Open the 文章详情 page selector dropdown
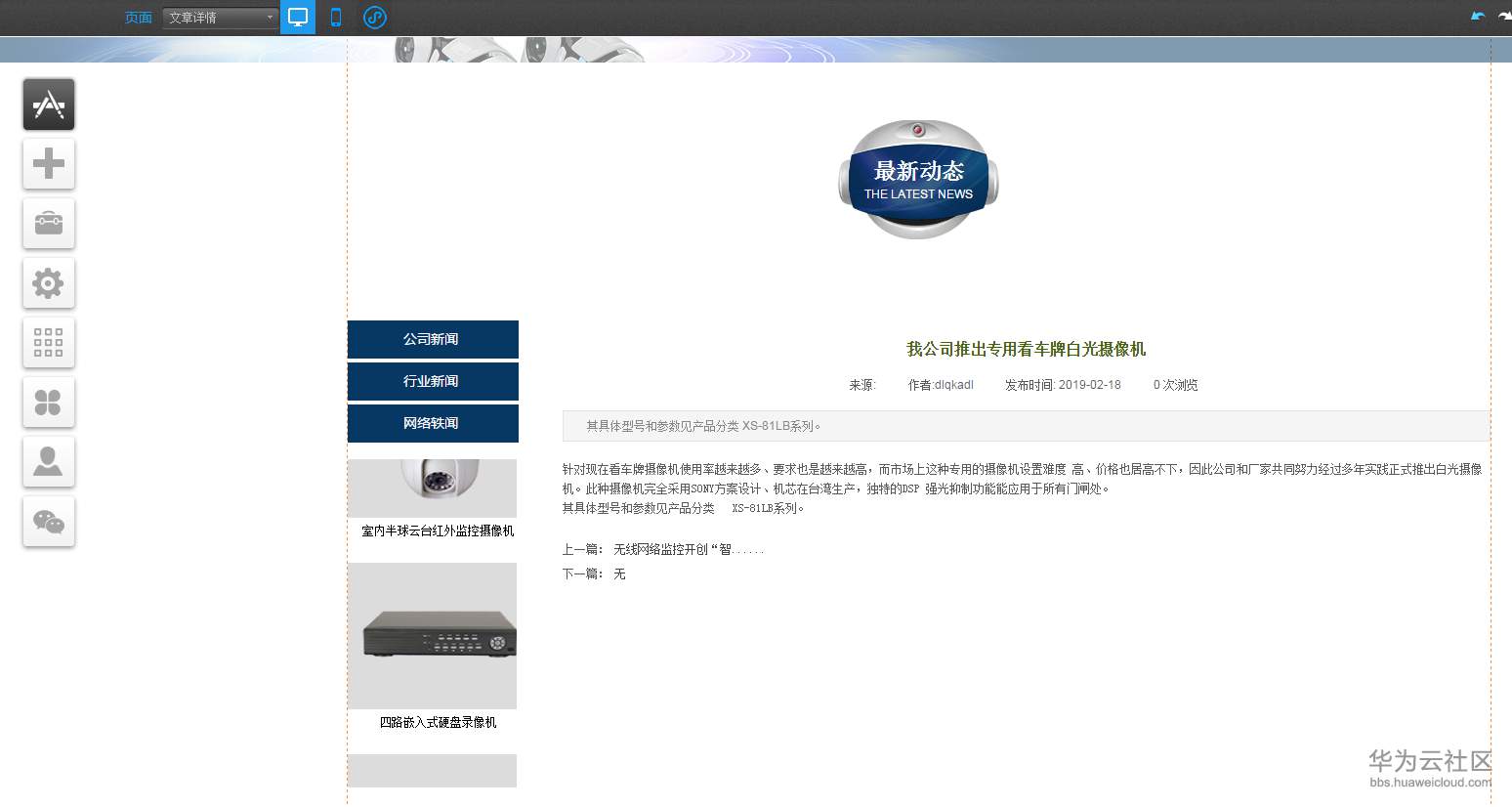 pos(219,17)
